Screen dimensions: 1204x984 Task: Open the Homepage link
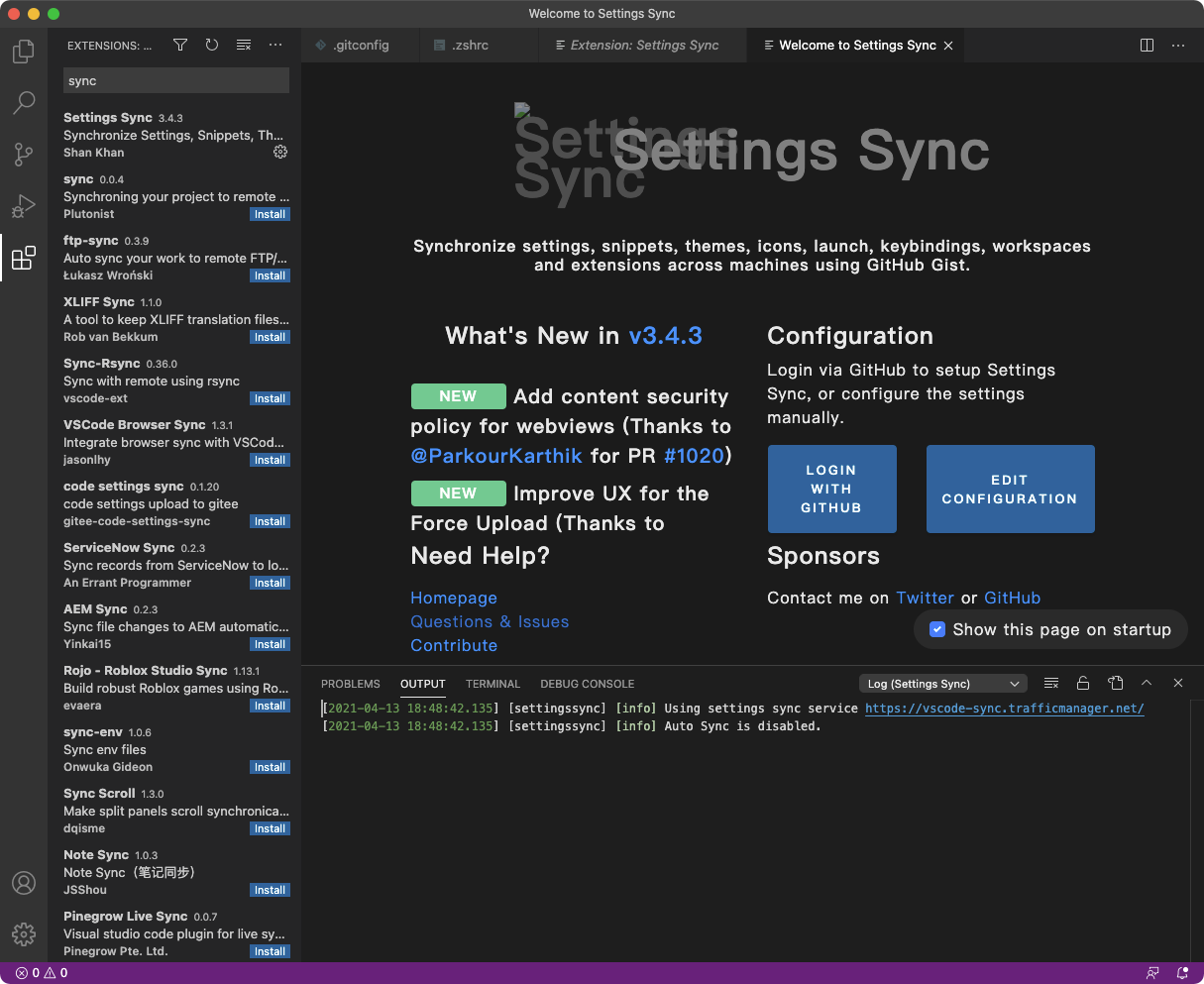click(454, 598)
